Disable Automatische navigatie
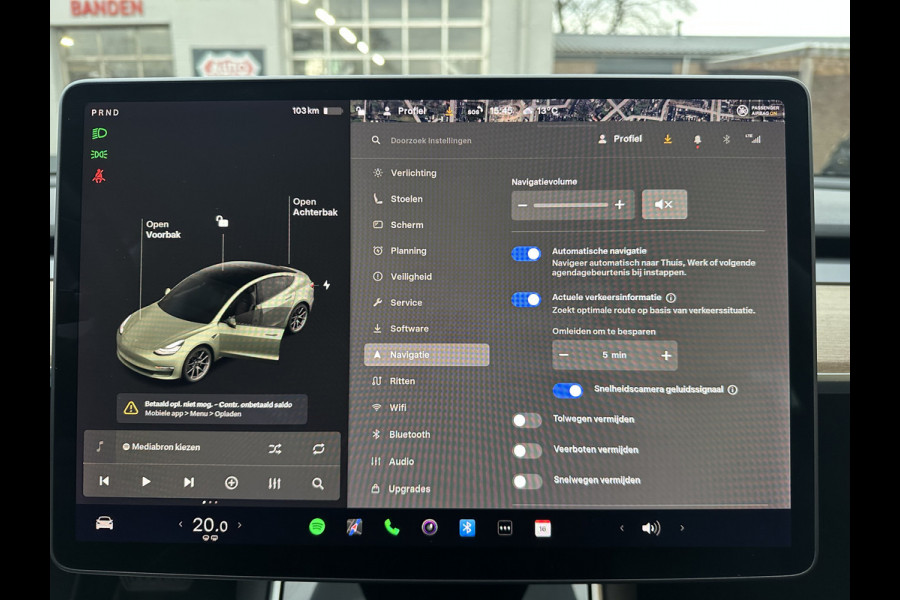 527,253
